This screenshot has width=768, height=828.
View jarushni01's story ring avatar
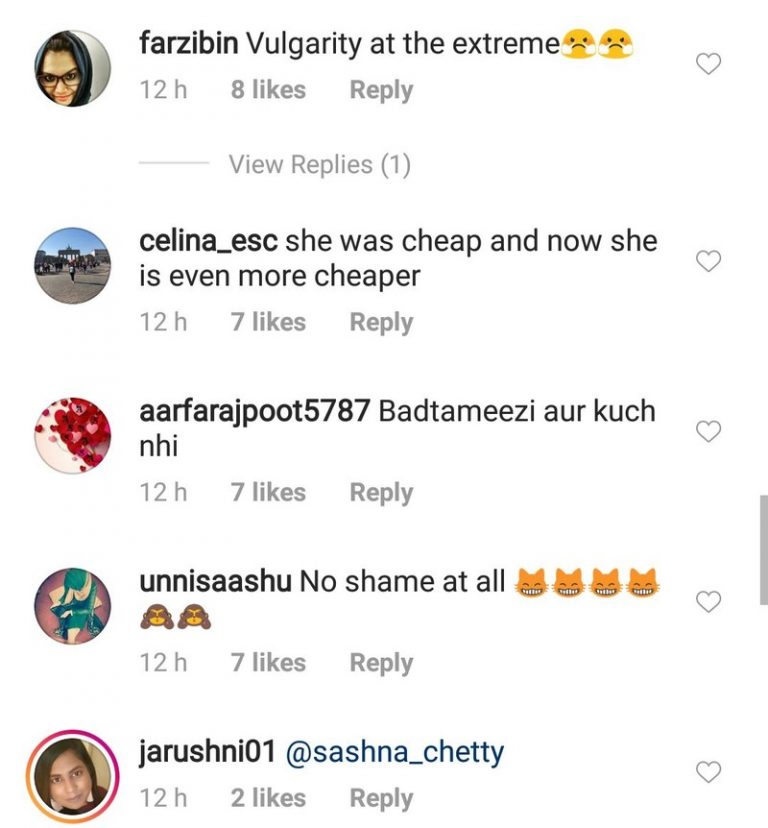pyautogui.click(x=73, y=776)
